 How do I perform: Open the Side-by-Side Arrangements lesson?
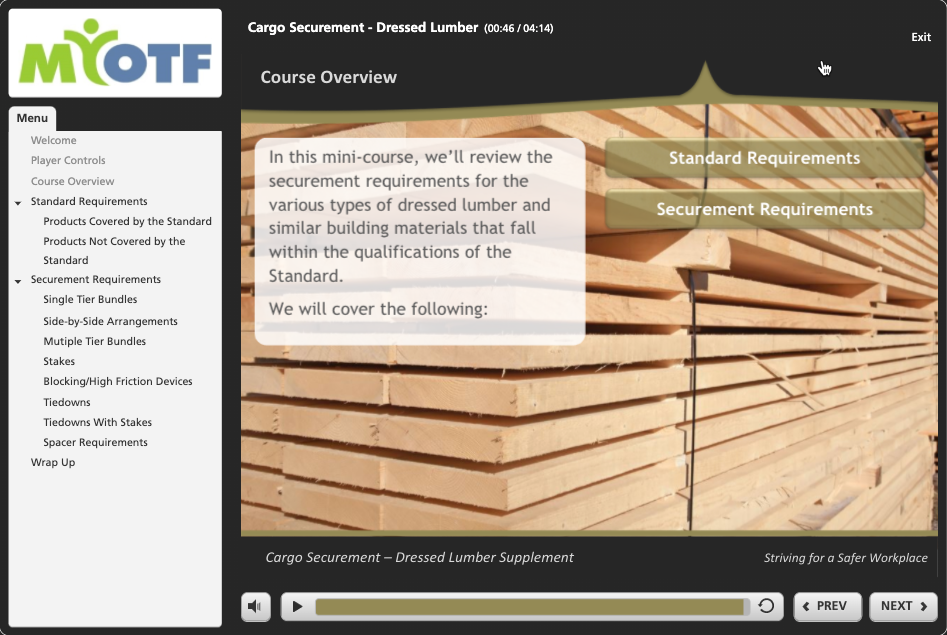[x=111, y=321]
